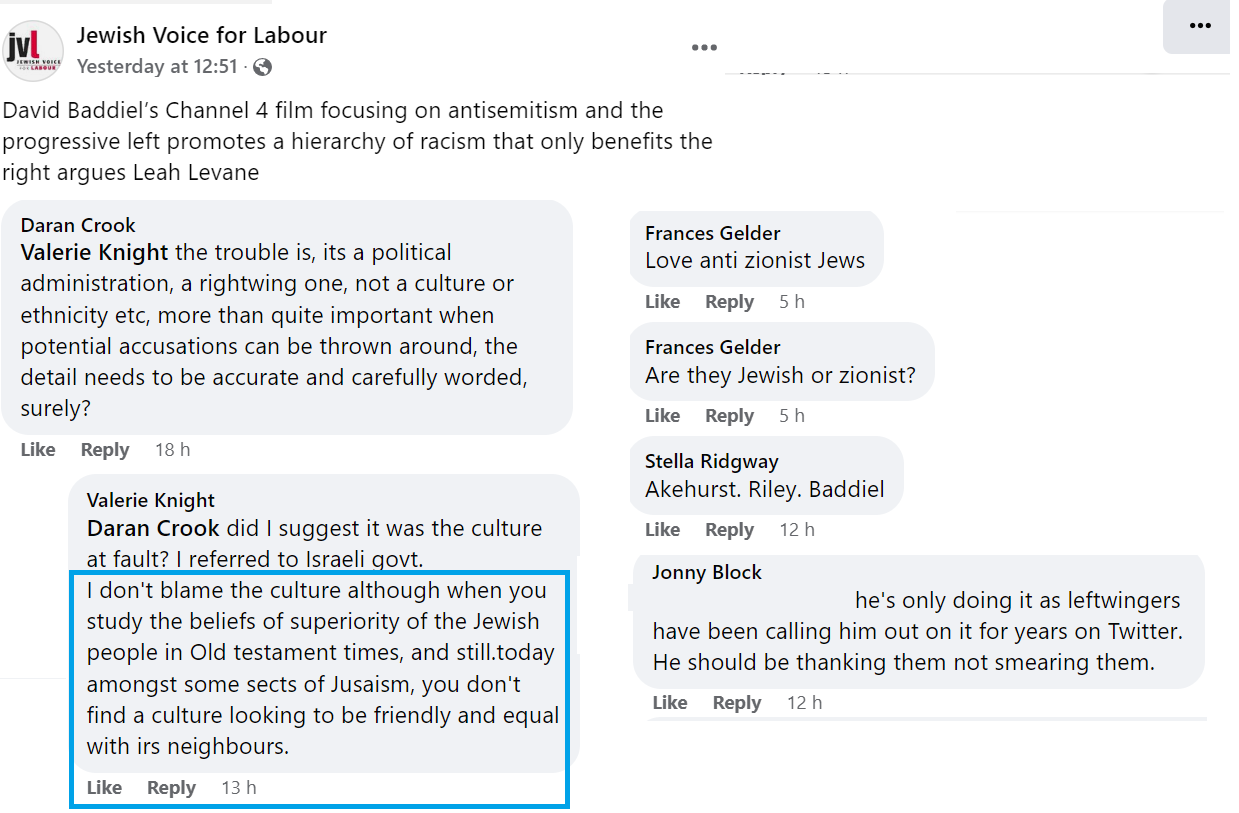
Task: Open the Jewish Voice for Labour page
Action: [202, 36]
